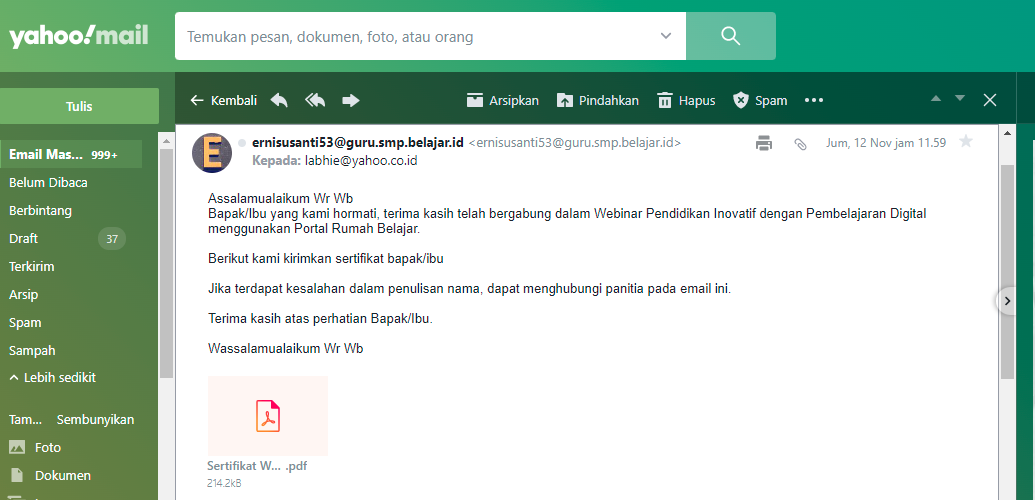Click sender name ernisusanti53@guru.smp.belajar.id

358,142
